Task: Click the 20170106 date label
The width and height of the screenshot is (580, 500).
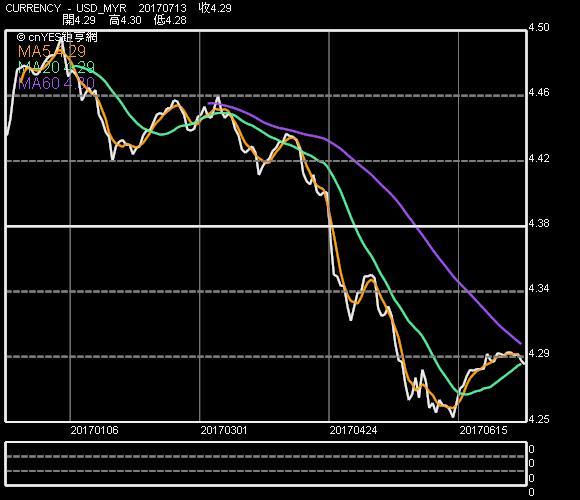Action: (94, 430)
